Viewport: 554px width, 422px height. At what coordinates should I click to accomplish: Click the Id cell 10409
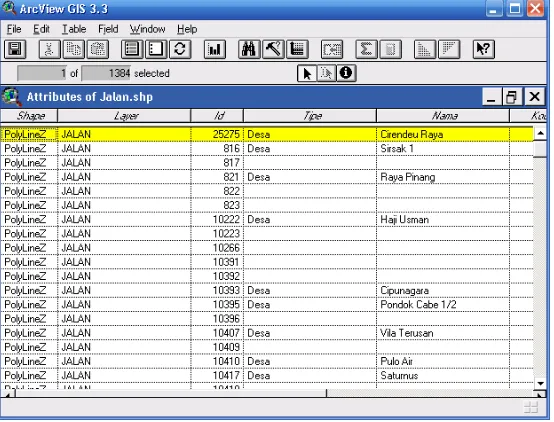[x=217, y=347]
